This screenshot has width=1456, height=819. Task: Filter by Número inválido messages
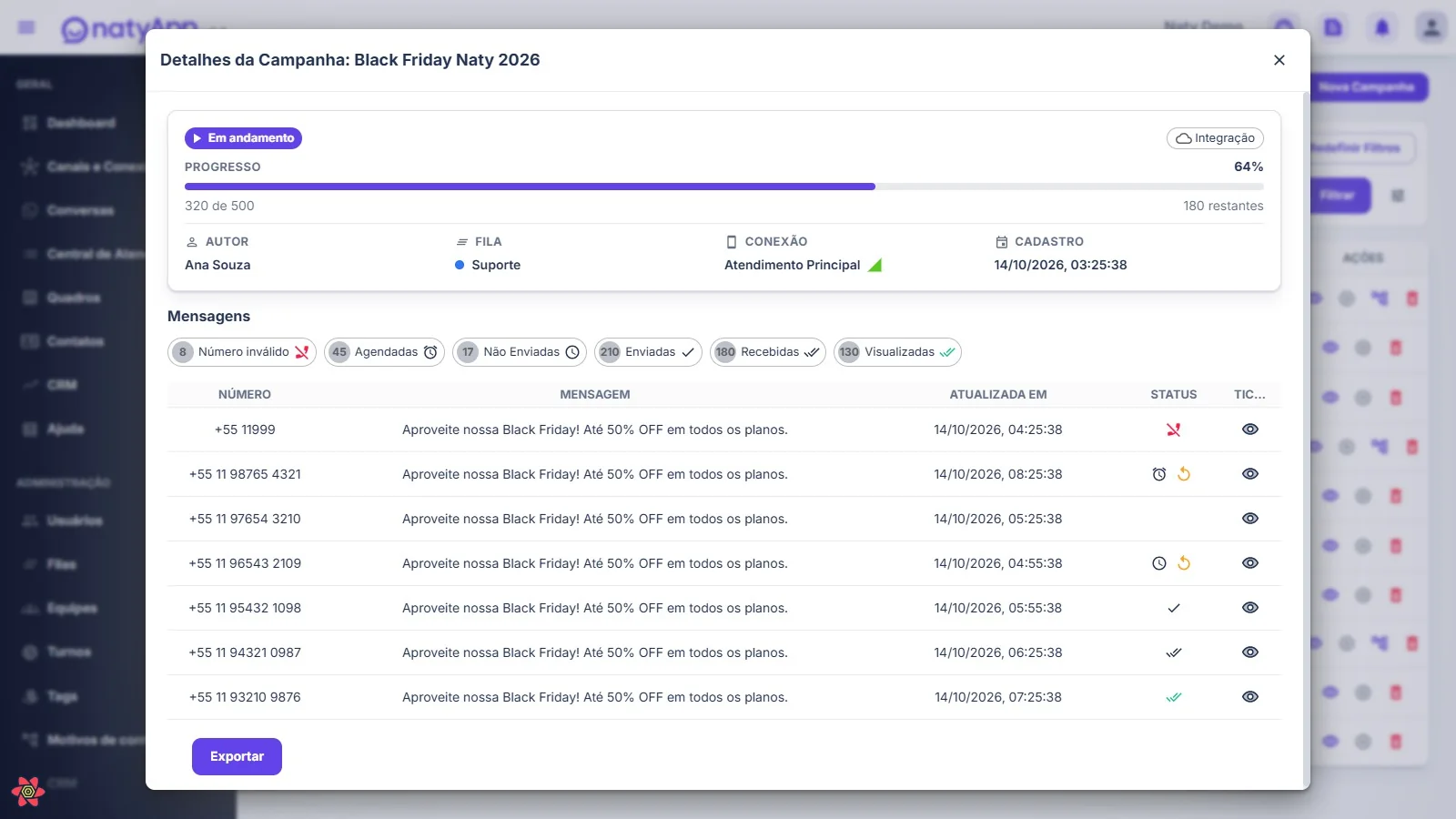point(242,352)
